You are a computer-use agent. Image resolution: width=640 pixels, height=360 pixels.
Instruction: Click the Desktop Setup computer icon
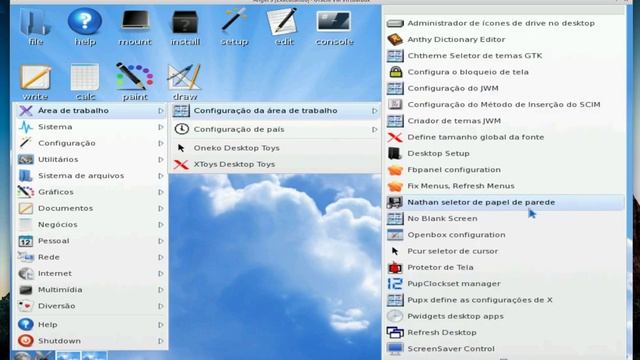click(x=395, y=153)
